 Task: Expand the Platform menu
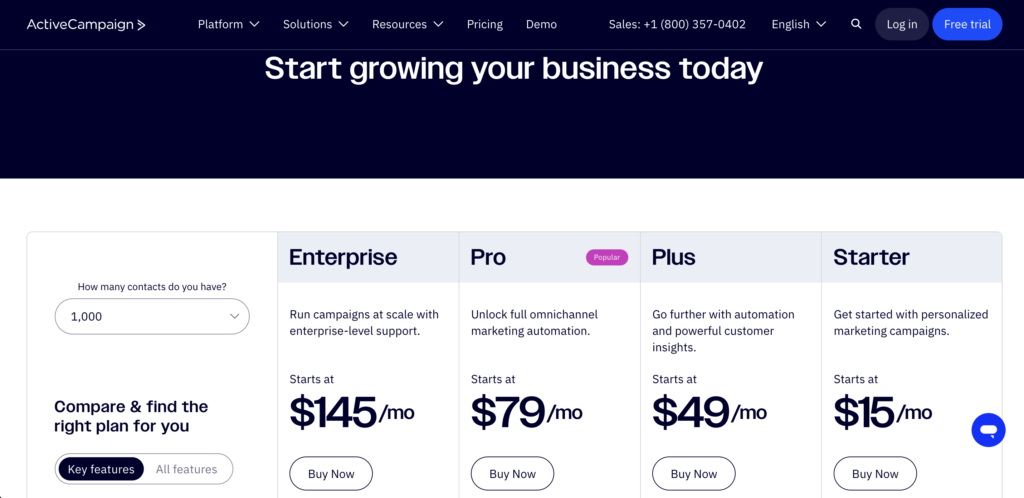(228, 24)
